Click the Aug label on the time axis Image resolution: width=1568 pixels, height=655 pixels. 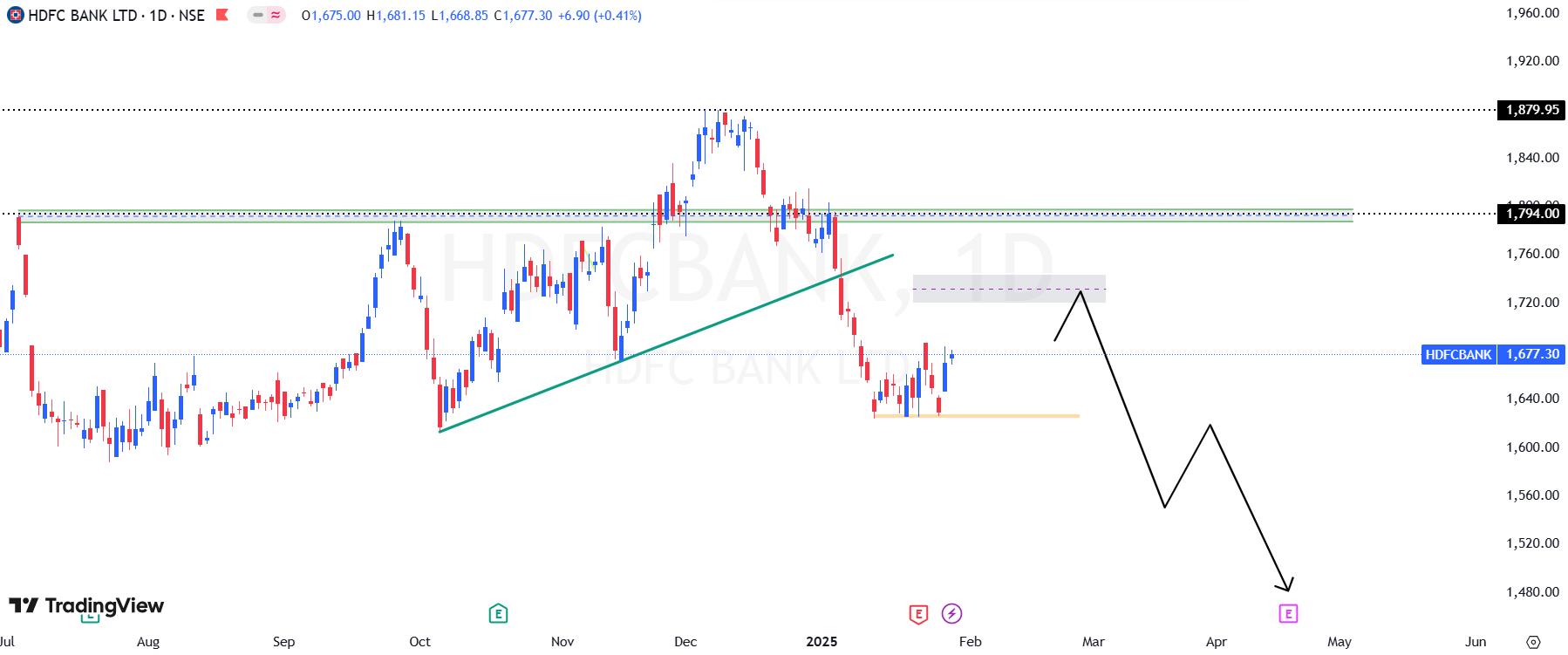click(x=148, y=642)
